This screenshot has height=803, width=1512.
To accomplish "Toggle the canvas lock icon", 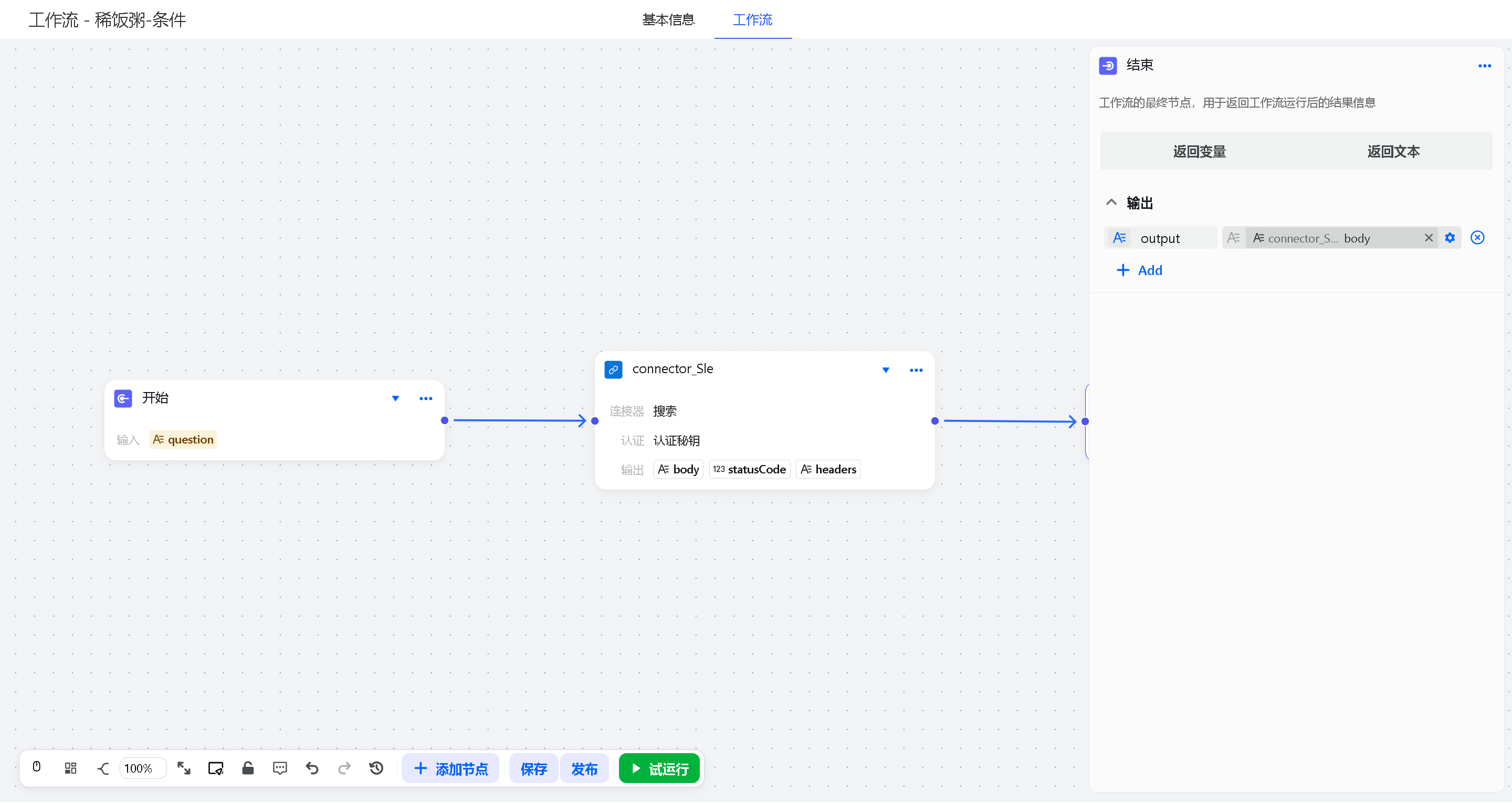I will [248, 768].
